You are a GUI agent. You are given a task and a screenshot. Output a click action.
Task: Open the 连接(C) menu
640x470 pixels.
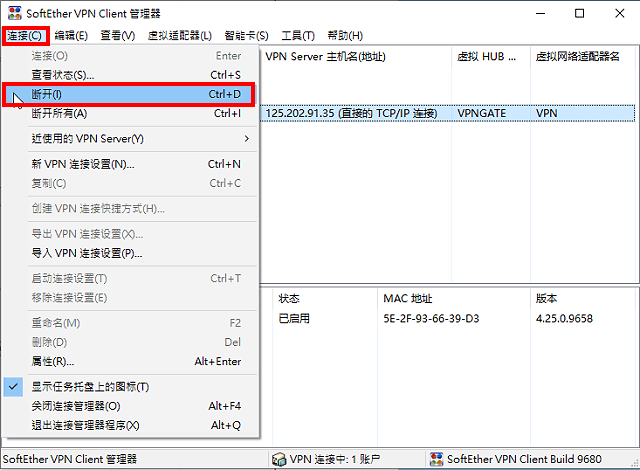coord(25,36)
